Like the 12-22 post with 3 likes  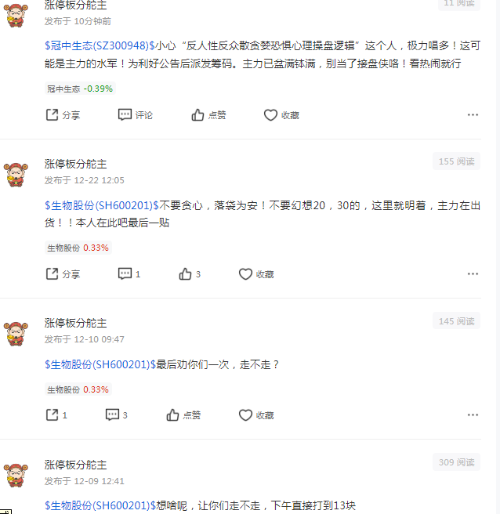(189, 274)
